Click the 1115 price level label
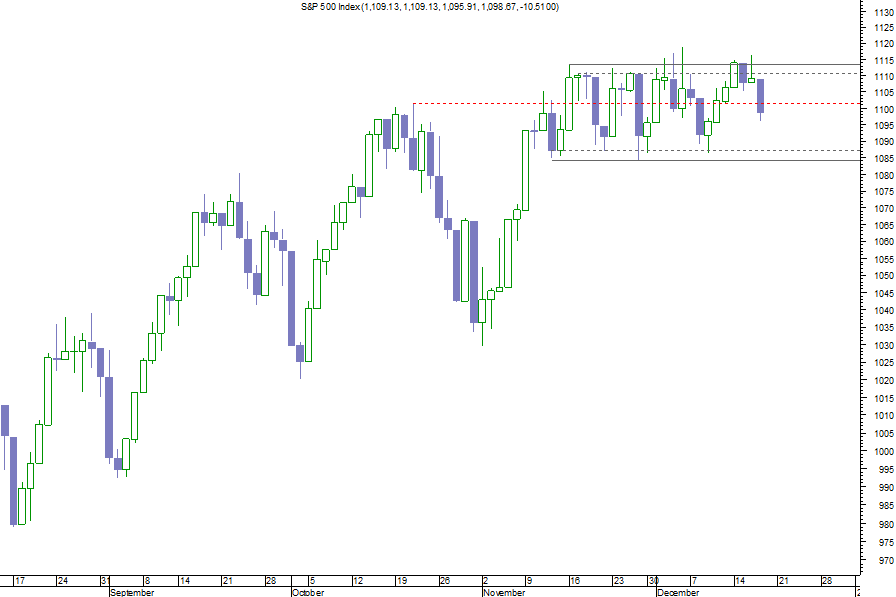The width and height of the screenshot is (896, 597). (x=884, y=60)
